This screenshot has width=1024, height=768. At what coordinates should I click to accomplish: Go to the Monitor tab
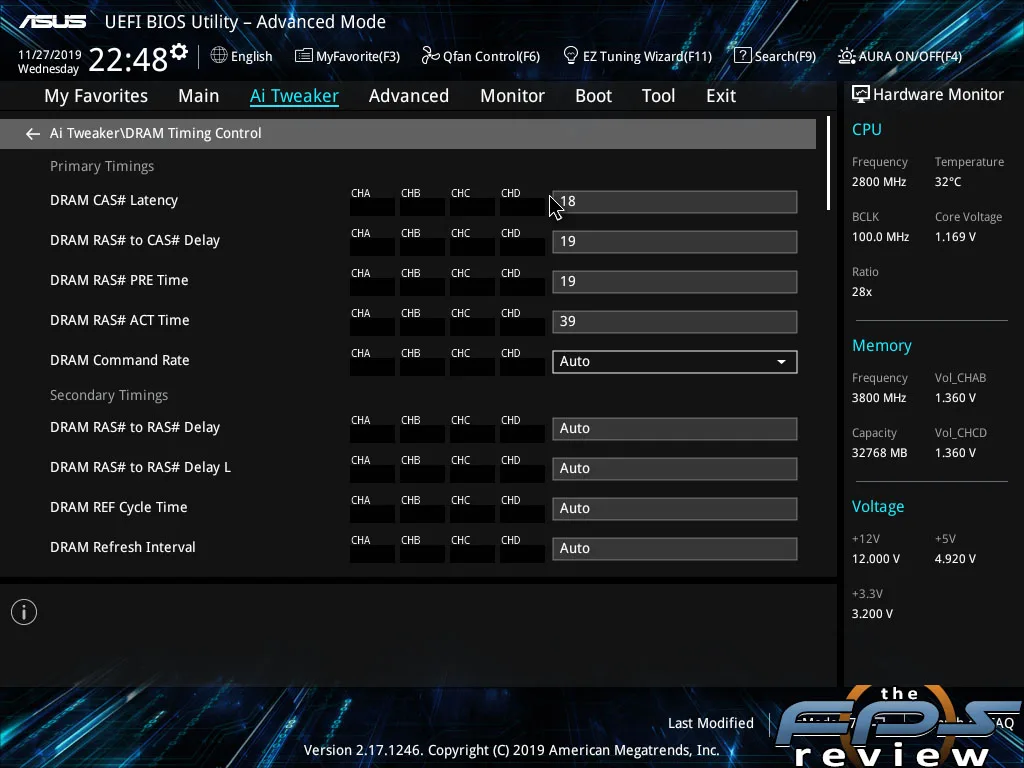pos(513,96)
